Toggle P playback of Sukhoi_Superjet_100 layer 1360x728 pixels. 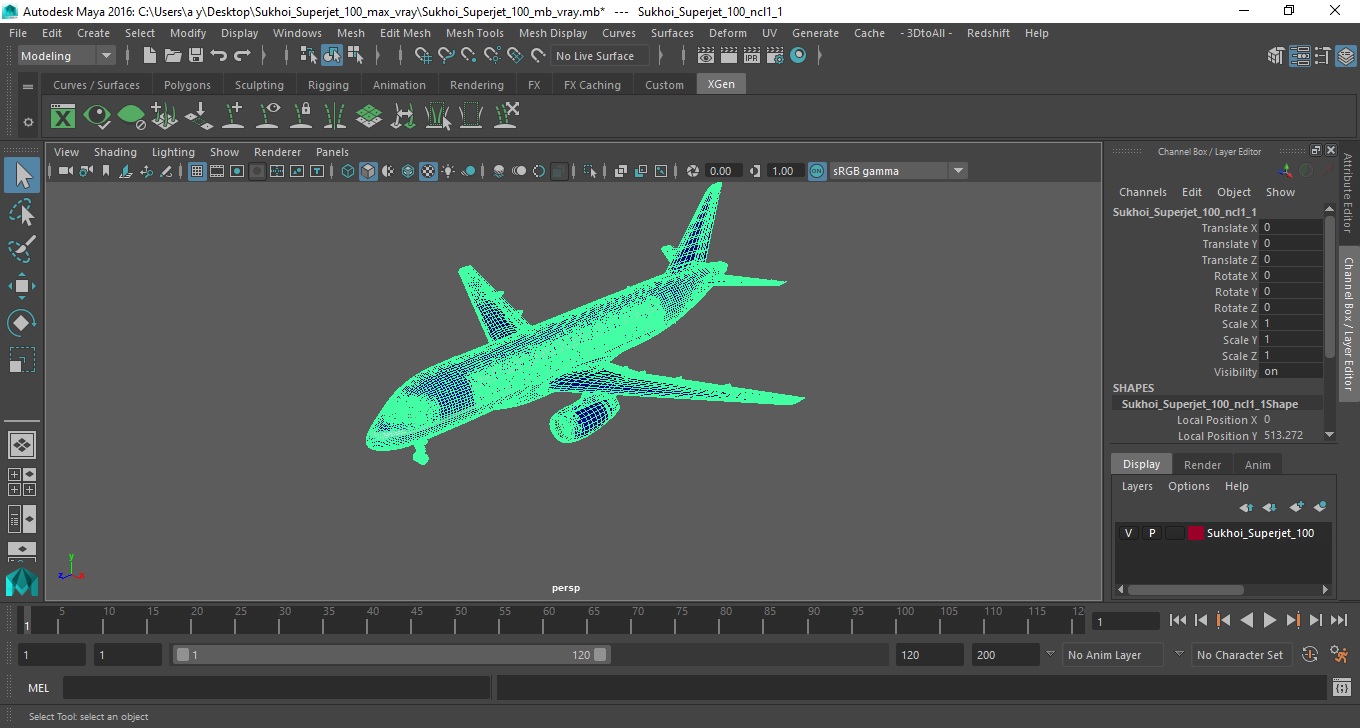[x=1151, y=533]
